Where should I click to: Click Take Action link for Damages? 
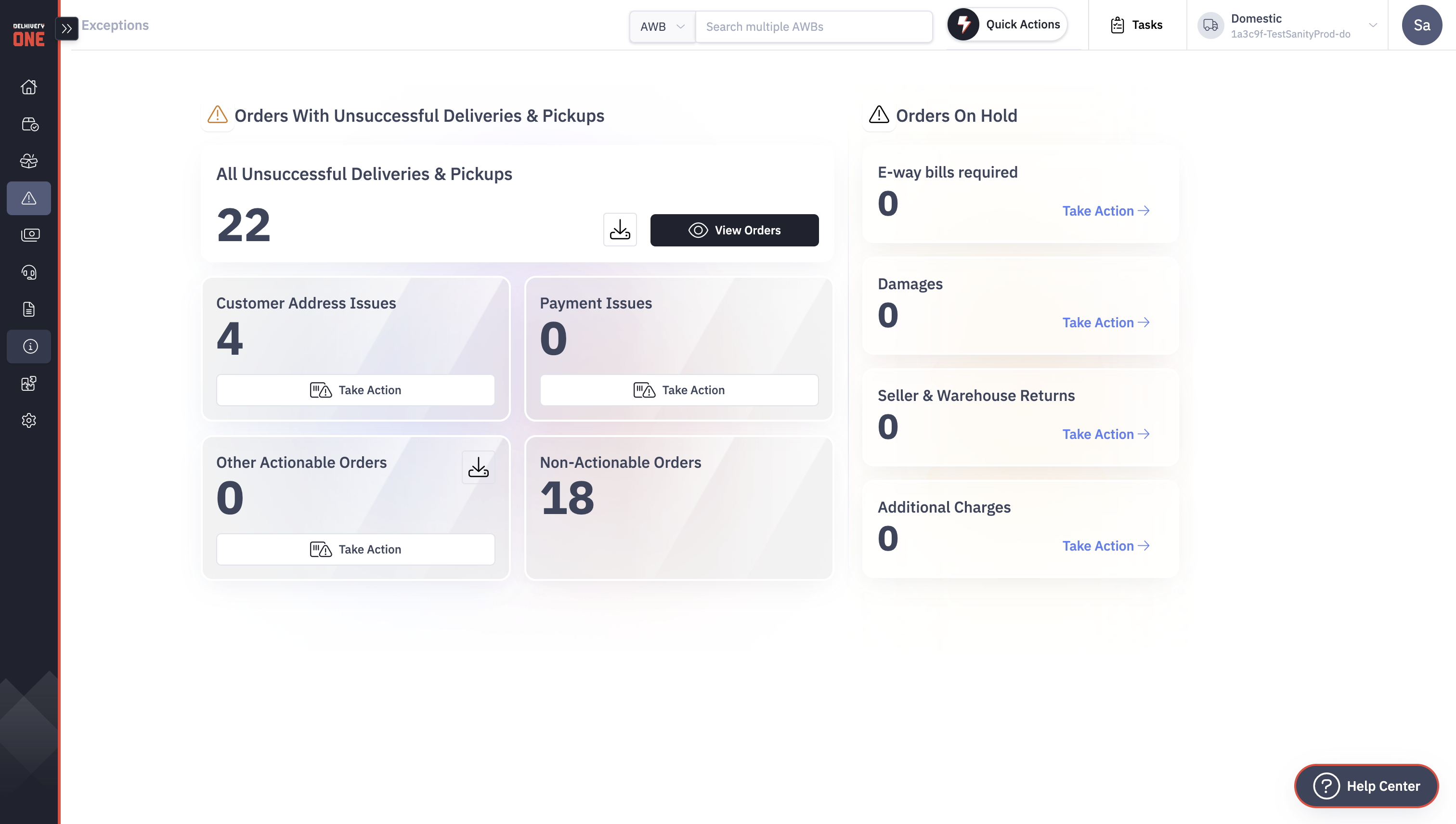(x=1105, y=322)
